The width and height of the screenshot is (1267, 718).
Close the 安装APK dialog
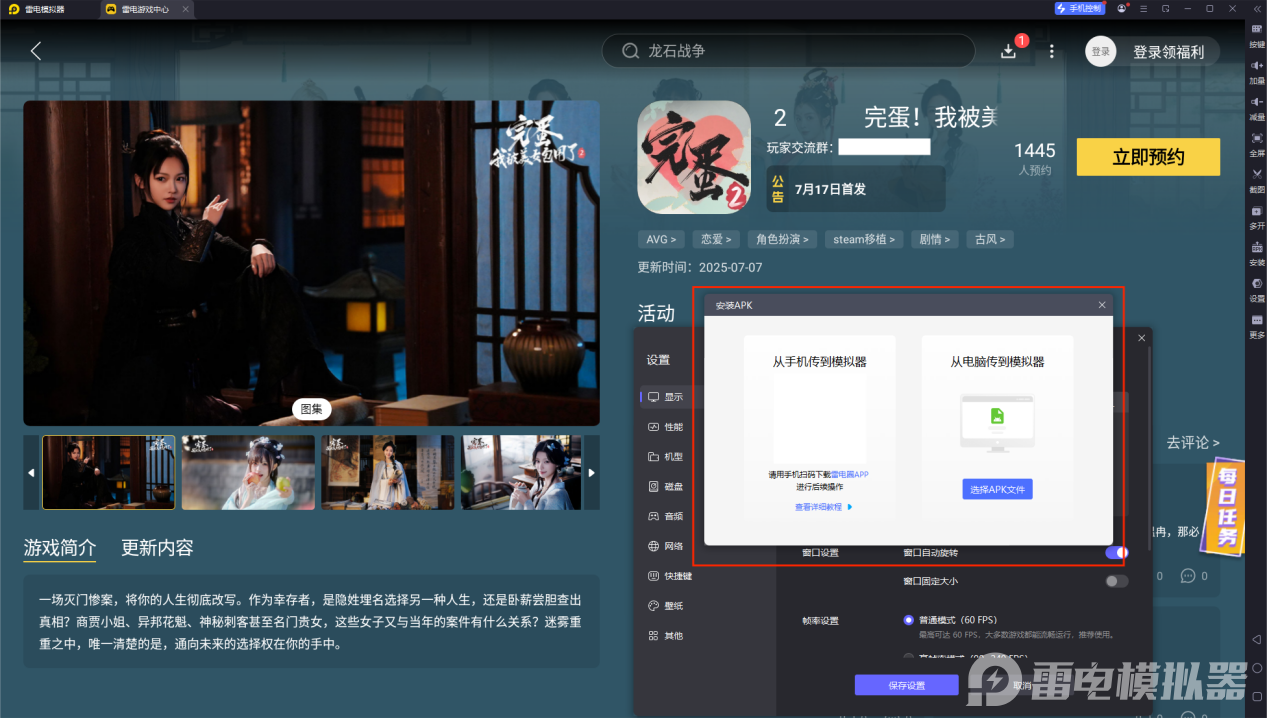[1102, 305]
